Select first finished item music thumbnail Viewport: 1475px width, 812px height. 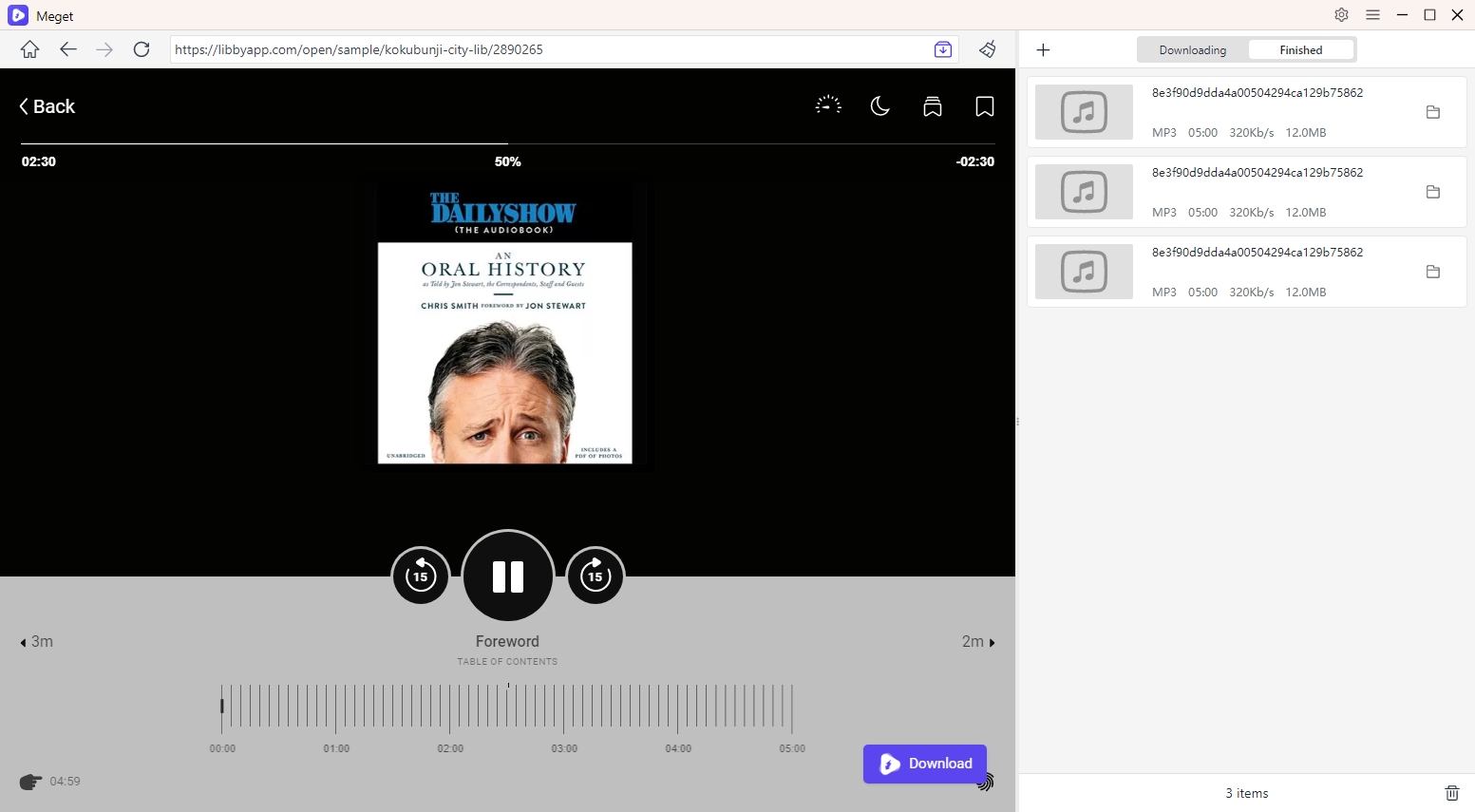(1084, 112)
